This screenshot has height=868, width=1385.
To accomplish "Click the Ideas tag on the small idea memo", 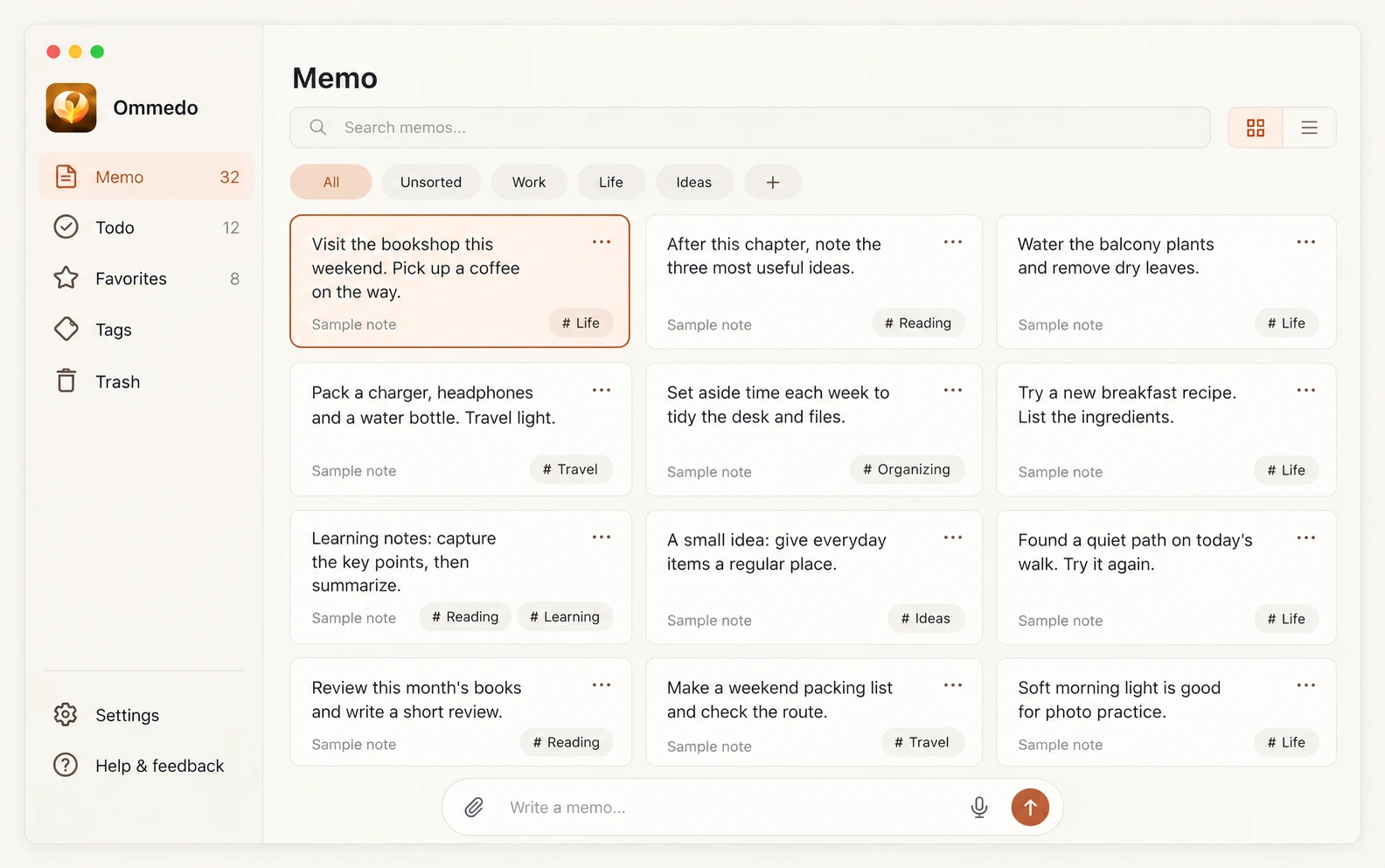I will [926, 619].
